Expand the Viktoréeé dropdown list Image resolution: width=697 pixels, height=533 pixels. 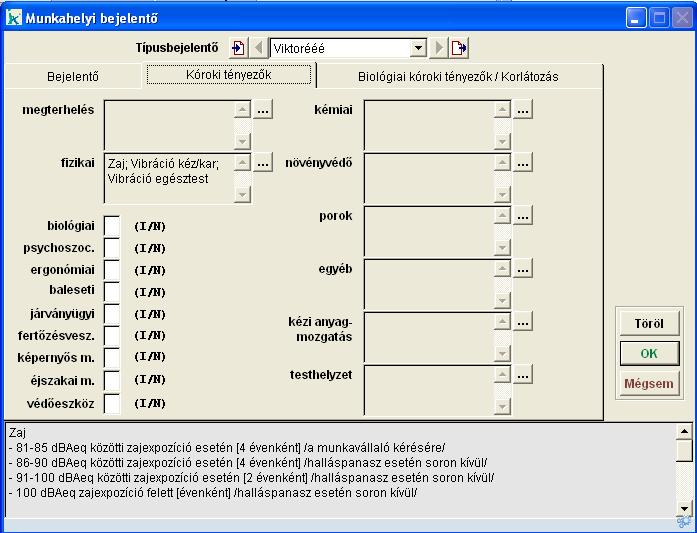click(418, 48)
